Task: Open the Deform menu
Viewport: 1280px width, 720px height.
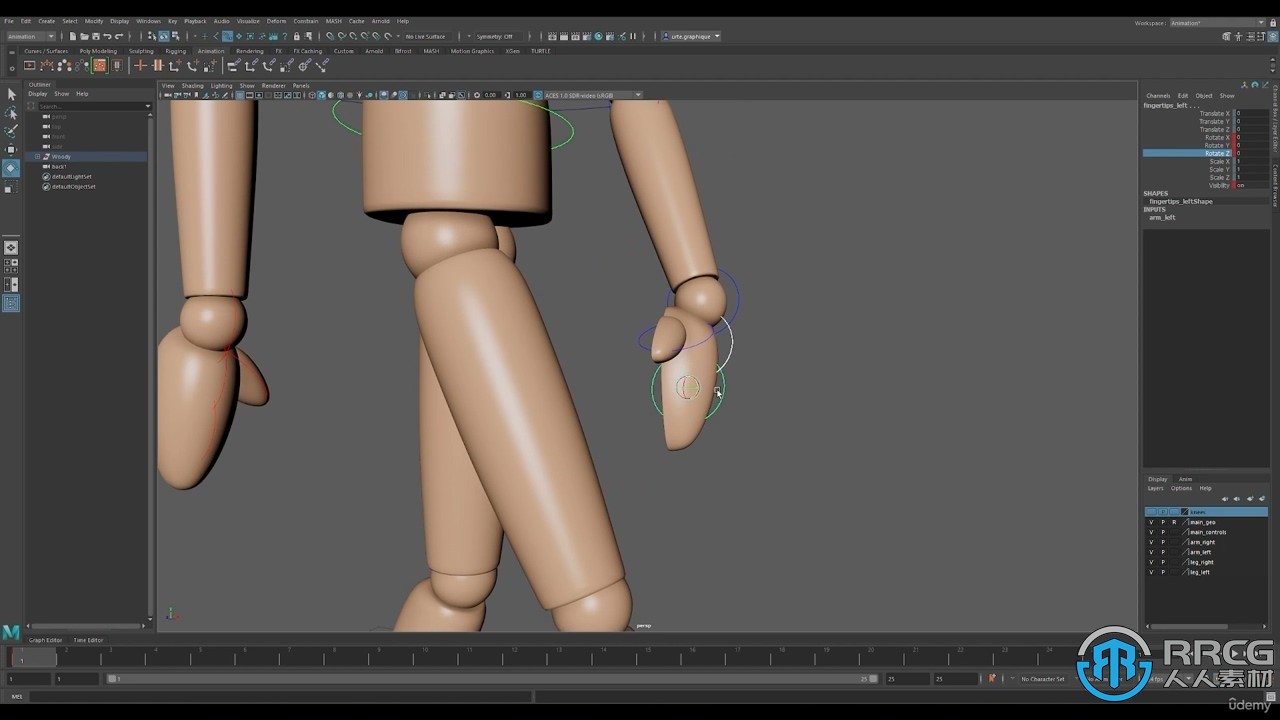Action: tap(276, 21)
